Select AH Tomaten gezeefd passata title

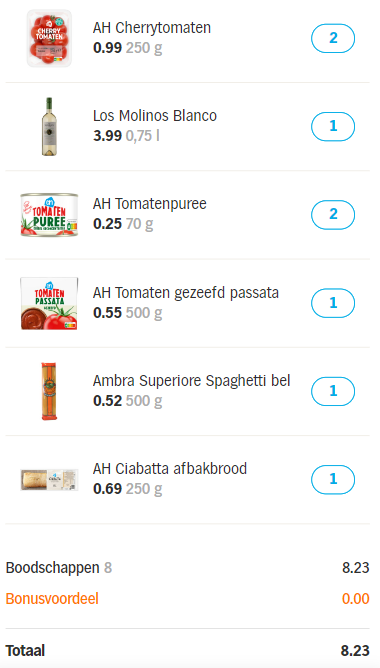pyautogui.click(x=186, y=293)
